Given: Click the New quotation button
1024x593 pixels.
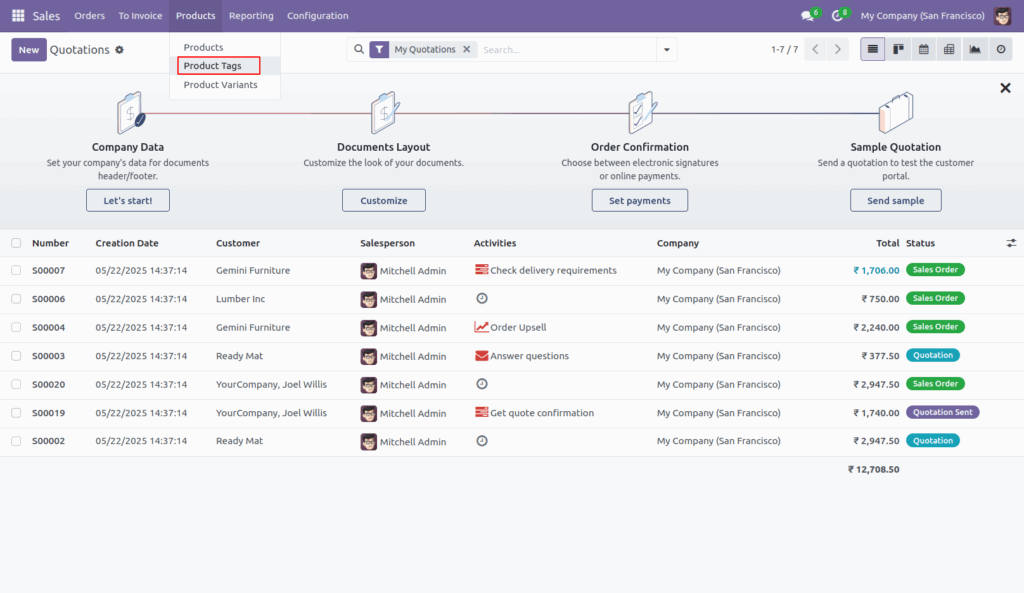Looking at the screenshot, I should 29,48.
